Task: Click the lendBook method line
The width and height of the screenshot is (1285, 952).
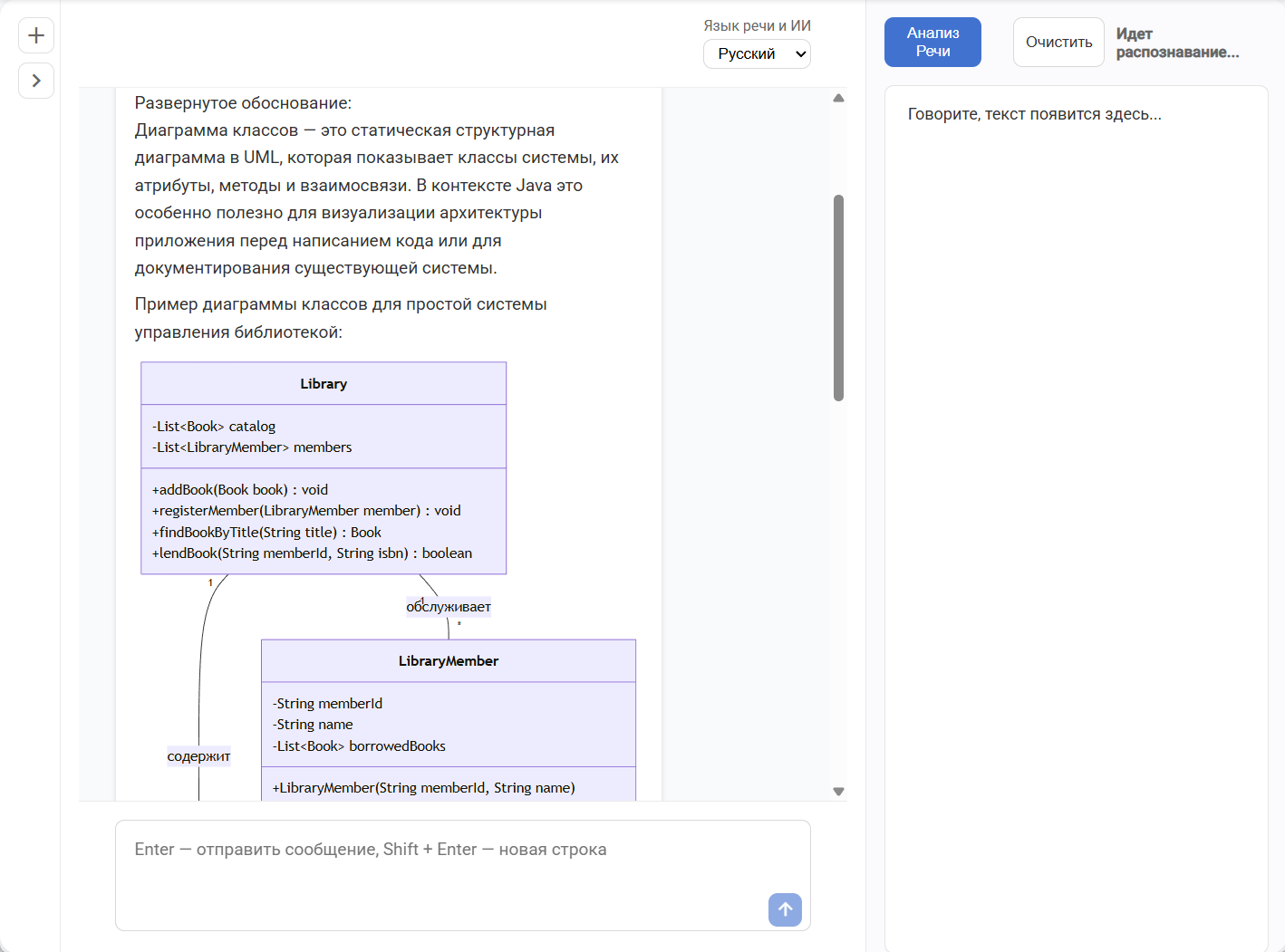Action: (x=312, y=553)
